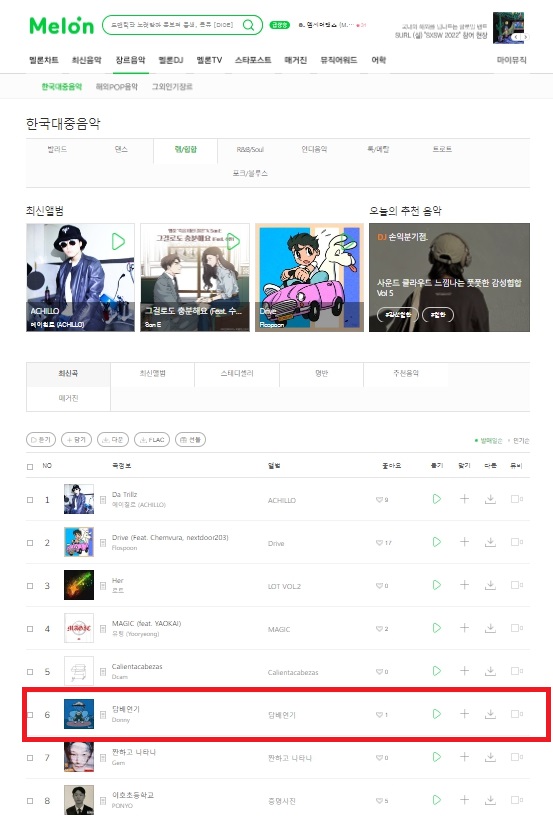553x818 pixels.
Task: Advance the banner with the next arrow
Action: pyautogui.click(x=525, y=37)
